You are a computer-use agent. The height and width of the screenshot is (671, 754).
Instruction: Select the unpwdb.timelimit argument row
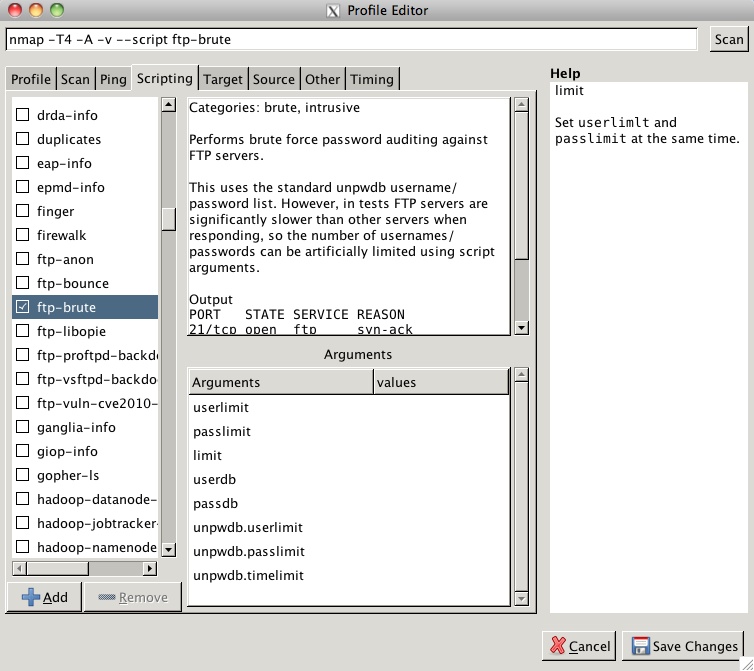click(247, 576)
